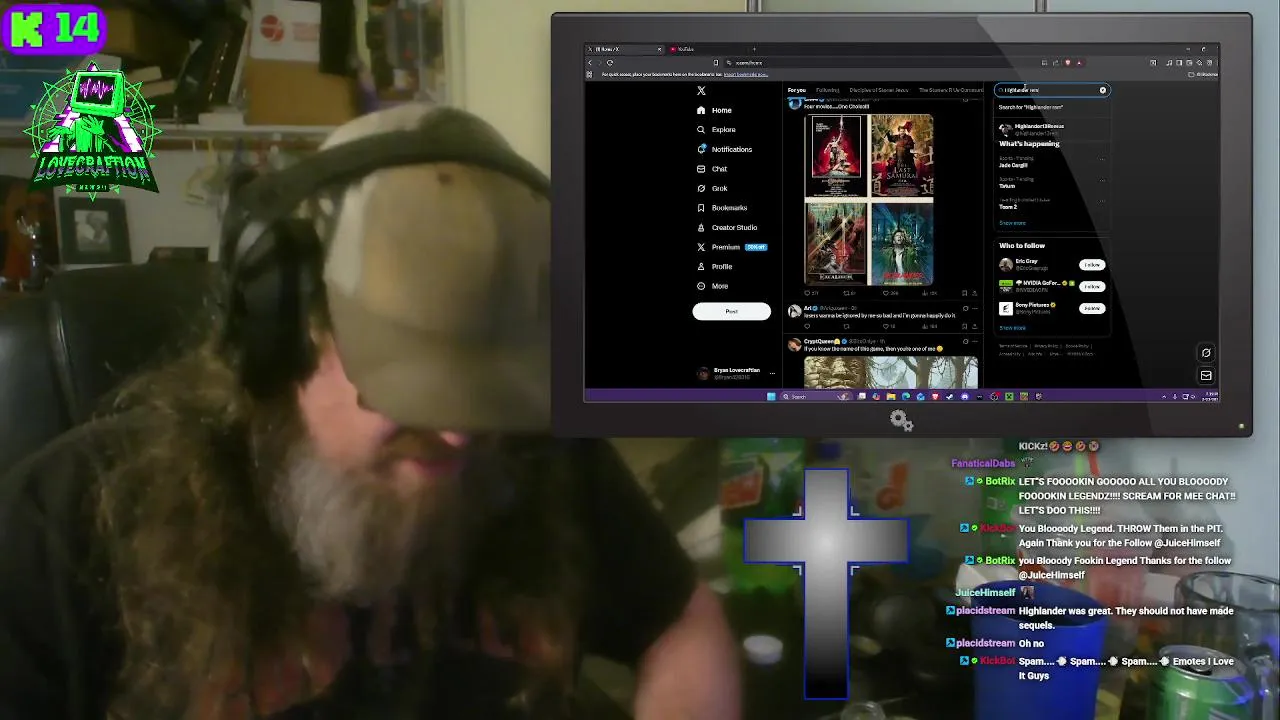
Task: Open the Home feed from the sidebar
Action: click(x=714, y=110)
